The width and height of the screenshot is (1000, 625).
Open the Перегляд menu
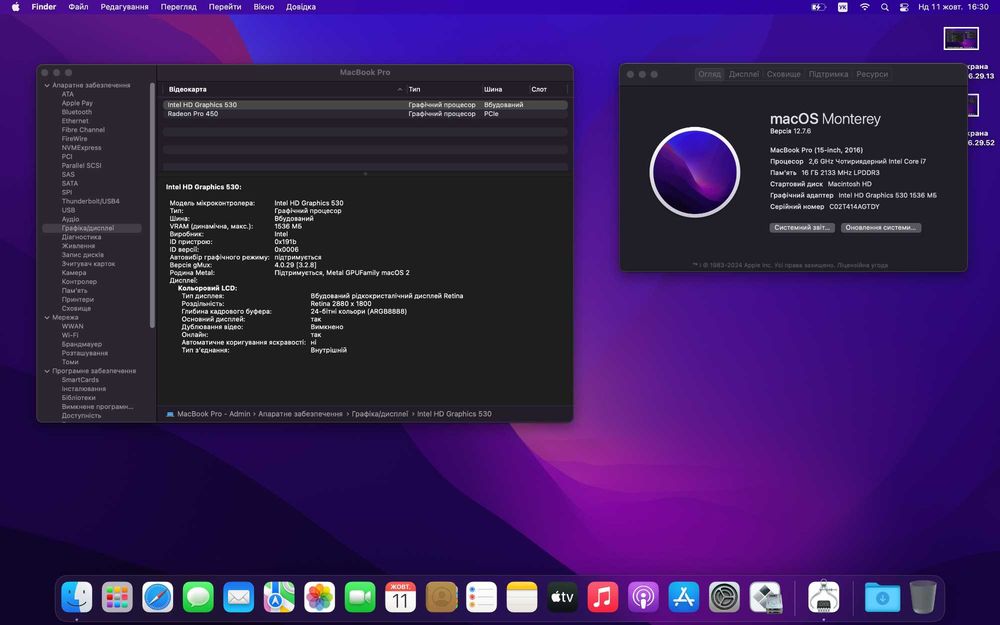click(x=179, y=7)
